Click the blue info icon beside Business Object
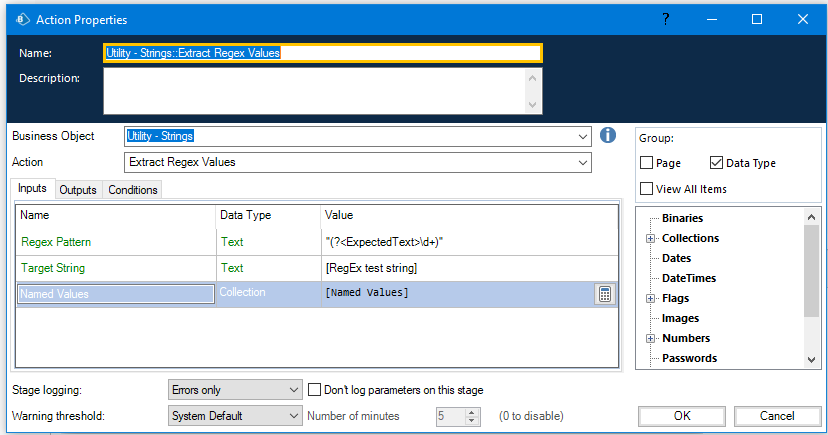This screenshot has width=828, height=435. 607,136
